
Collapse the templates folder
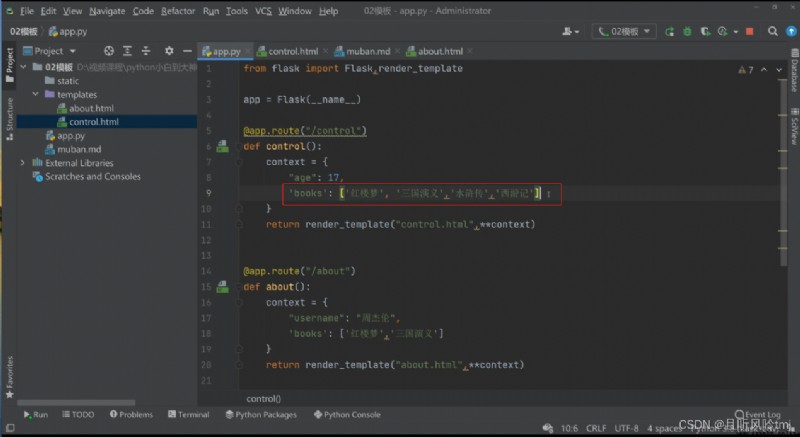[36, 94]
